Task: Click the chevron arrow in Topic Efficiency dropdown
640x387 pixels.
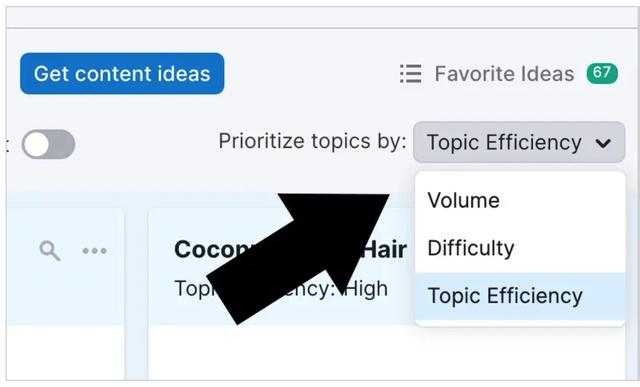Action: (x=603, y=143)
